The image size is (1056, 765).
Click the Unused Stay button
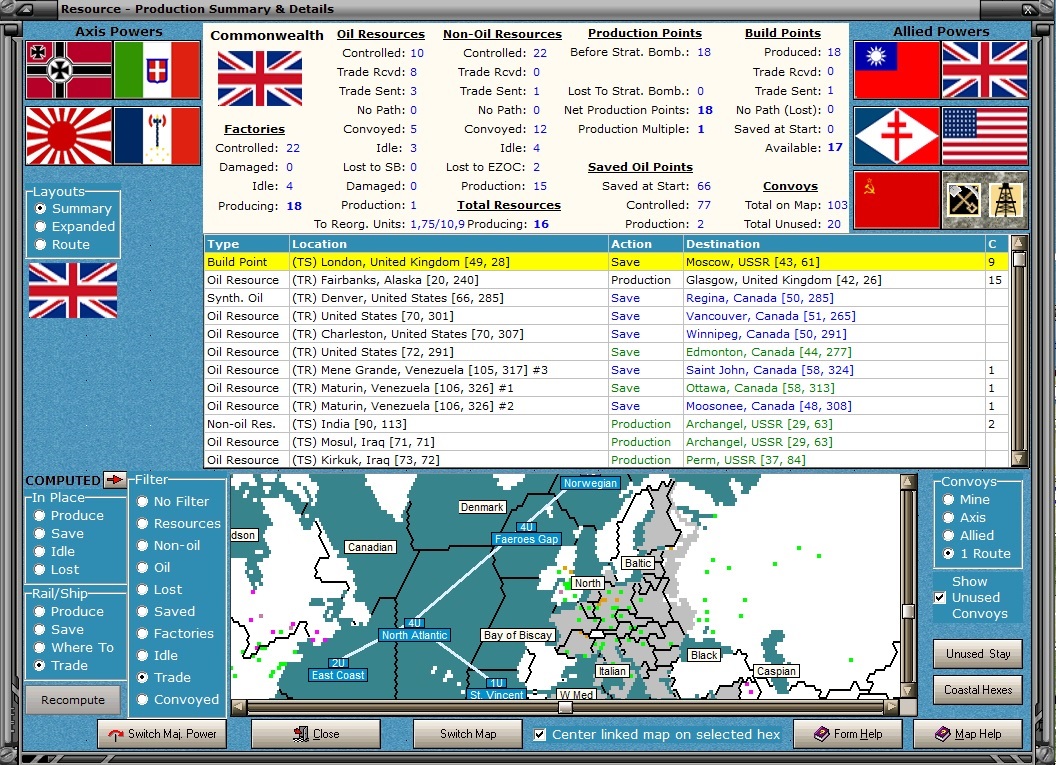[978, 654]
